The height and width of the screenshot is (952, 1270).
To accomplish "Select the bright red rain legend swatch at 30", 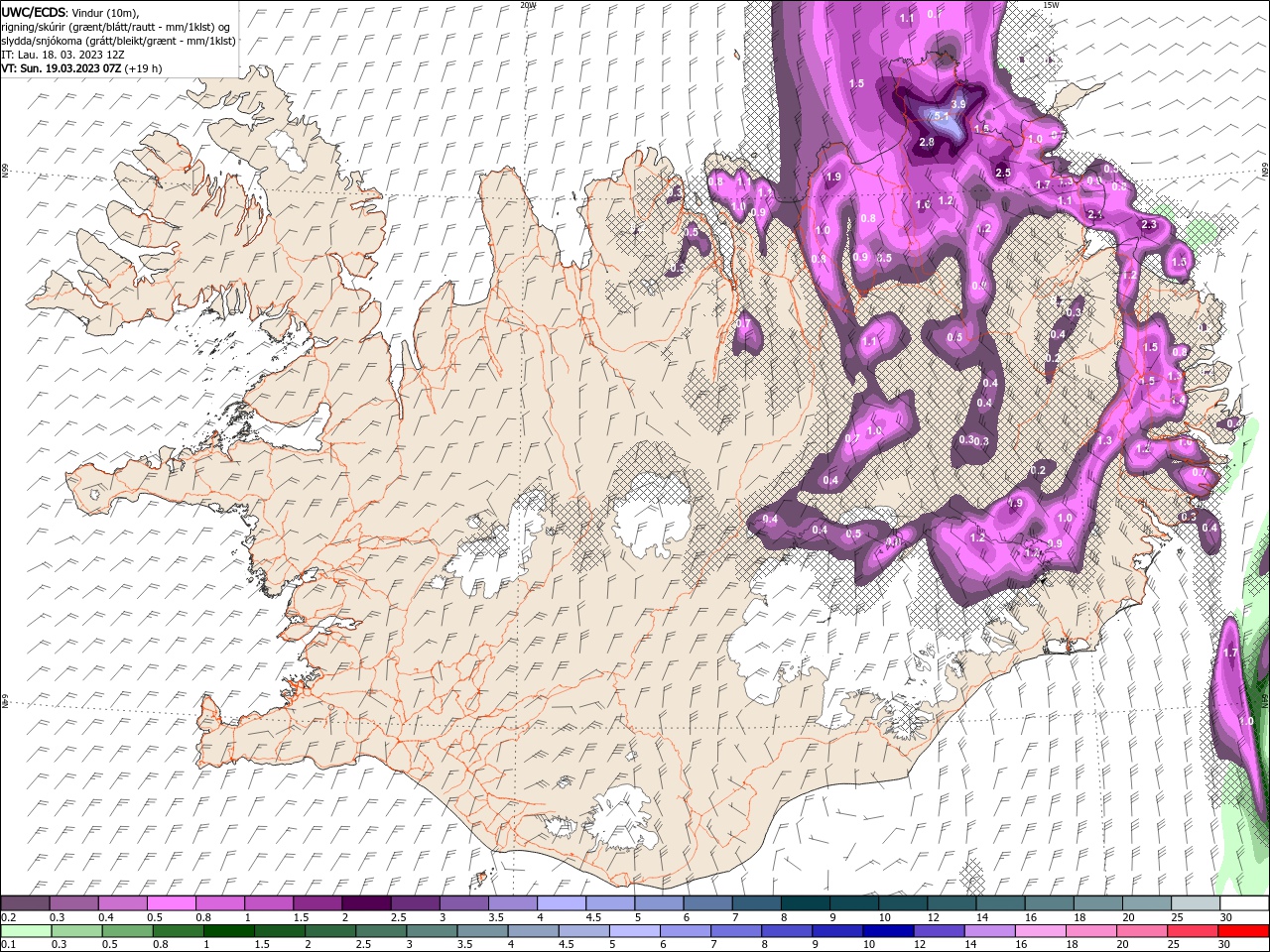I will [x=1244, y=931].
